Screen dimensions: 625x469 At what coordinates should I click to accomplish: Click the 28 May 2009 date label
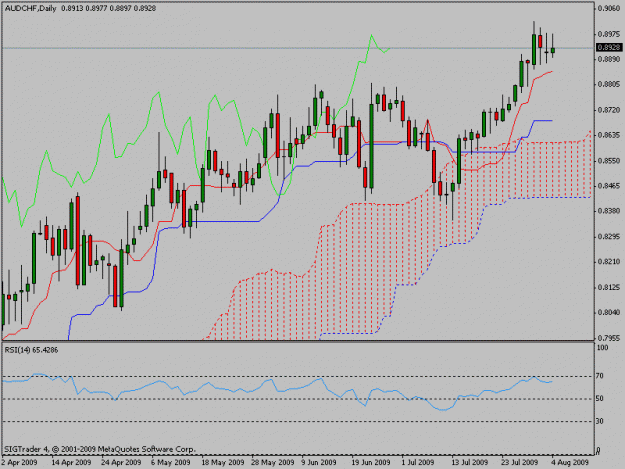[x=273, y=462]
